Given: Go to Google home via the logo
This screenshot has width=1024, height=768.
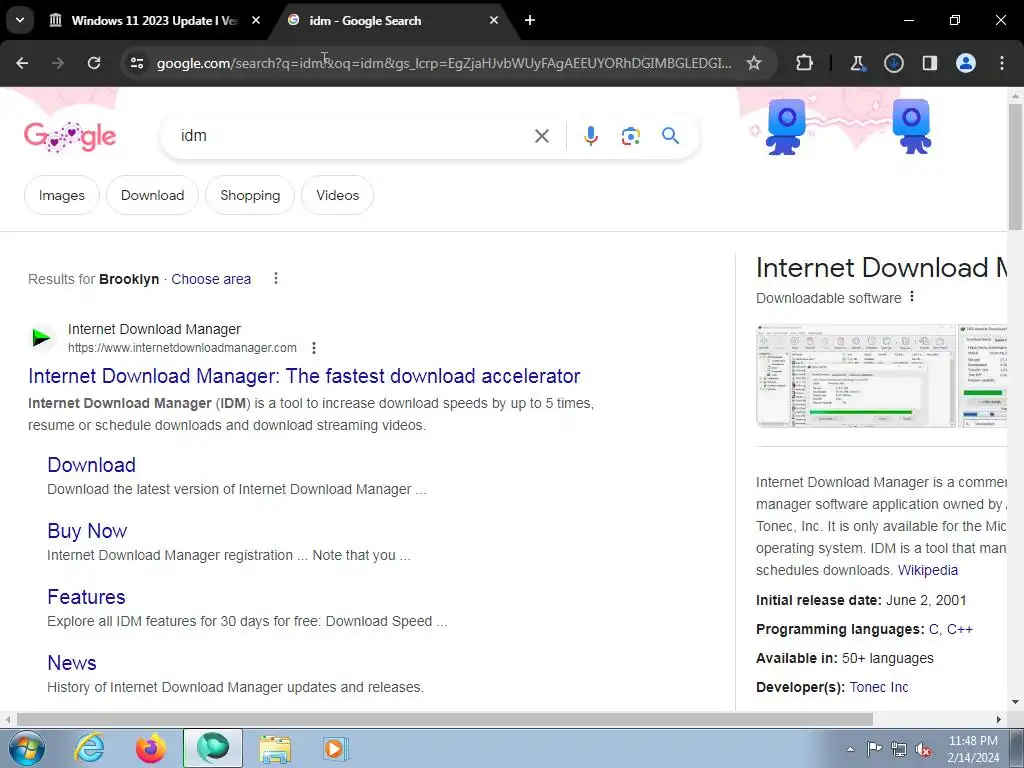Looking at the screenshot, I should click(70, 136).
